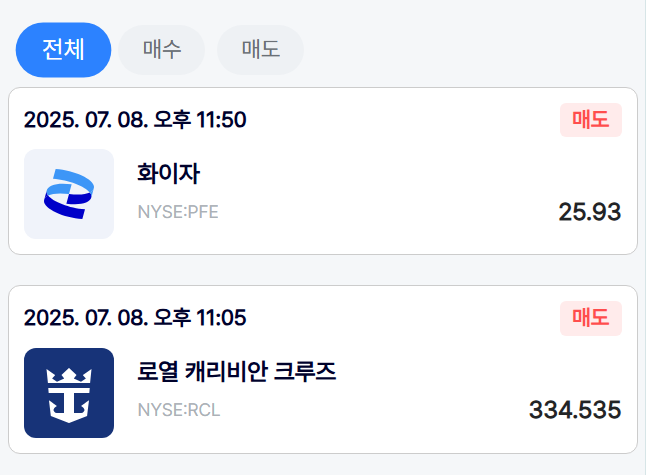Click the 매도 badge on the 로열 캐리비안 card
This screenshot has height=475, width=646.
click(x=591, y=318)
